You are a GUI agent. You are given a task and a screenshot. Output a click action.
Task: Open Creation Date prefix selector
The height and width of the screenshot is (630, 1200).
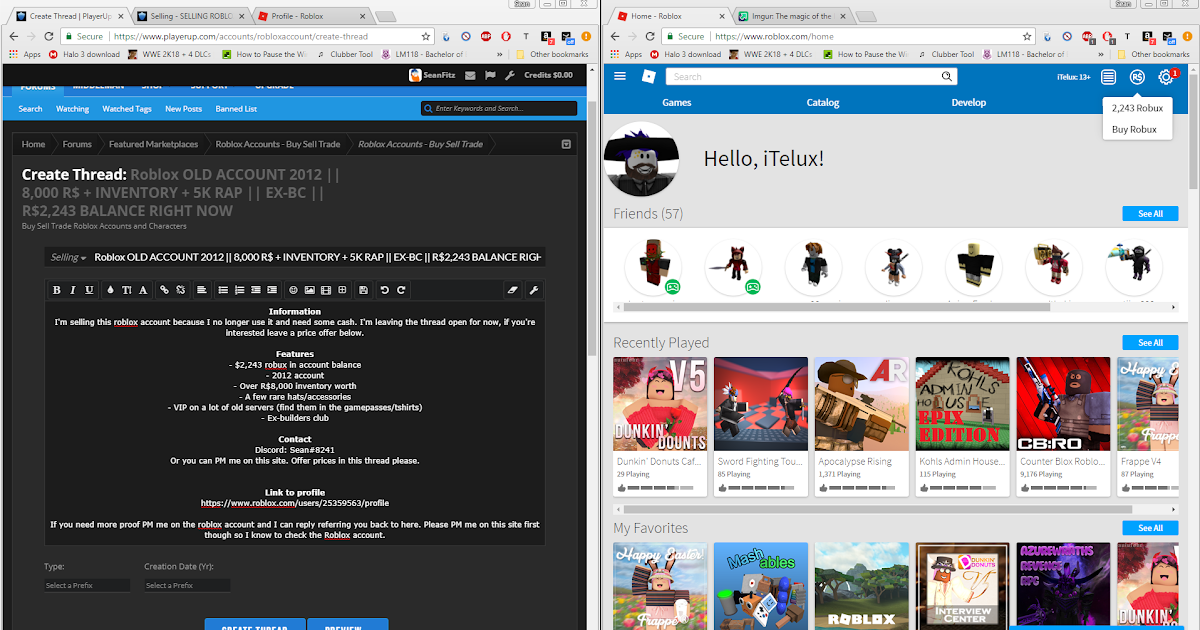tap(187, 585)
